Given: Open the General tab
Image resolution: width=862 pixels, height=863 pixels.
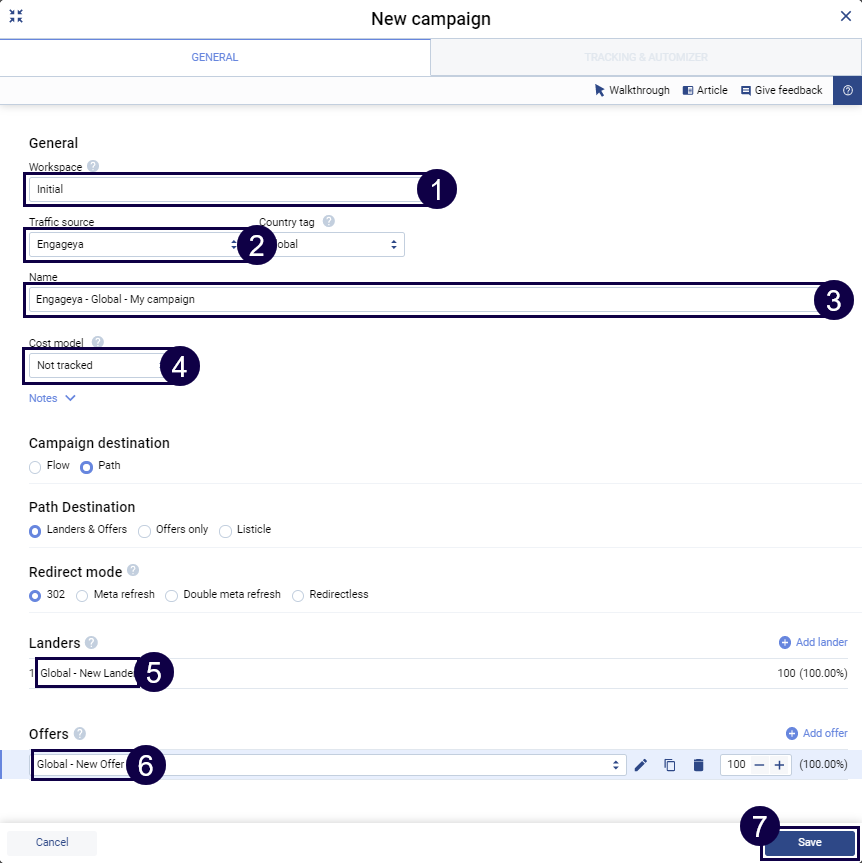Looking at the screenshot, I should click(215, 58).
